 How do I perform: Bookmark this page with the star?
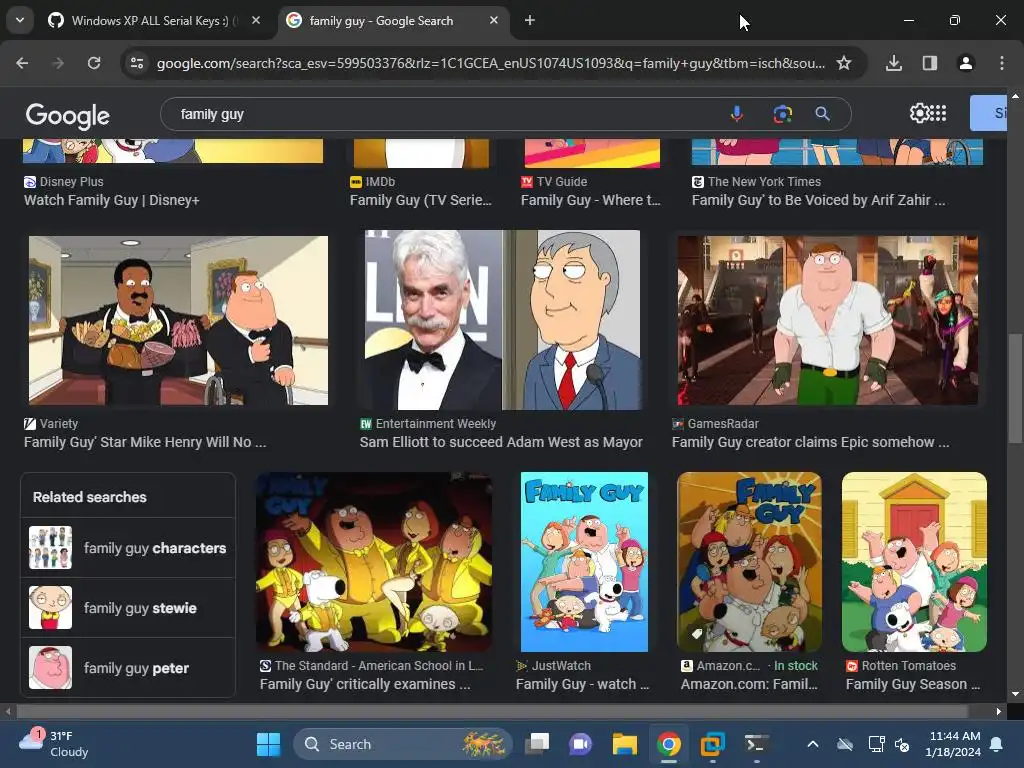click(x=844, y=63)
